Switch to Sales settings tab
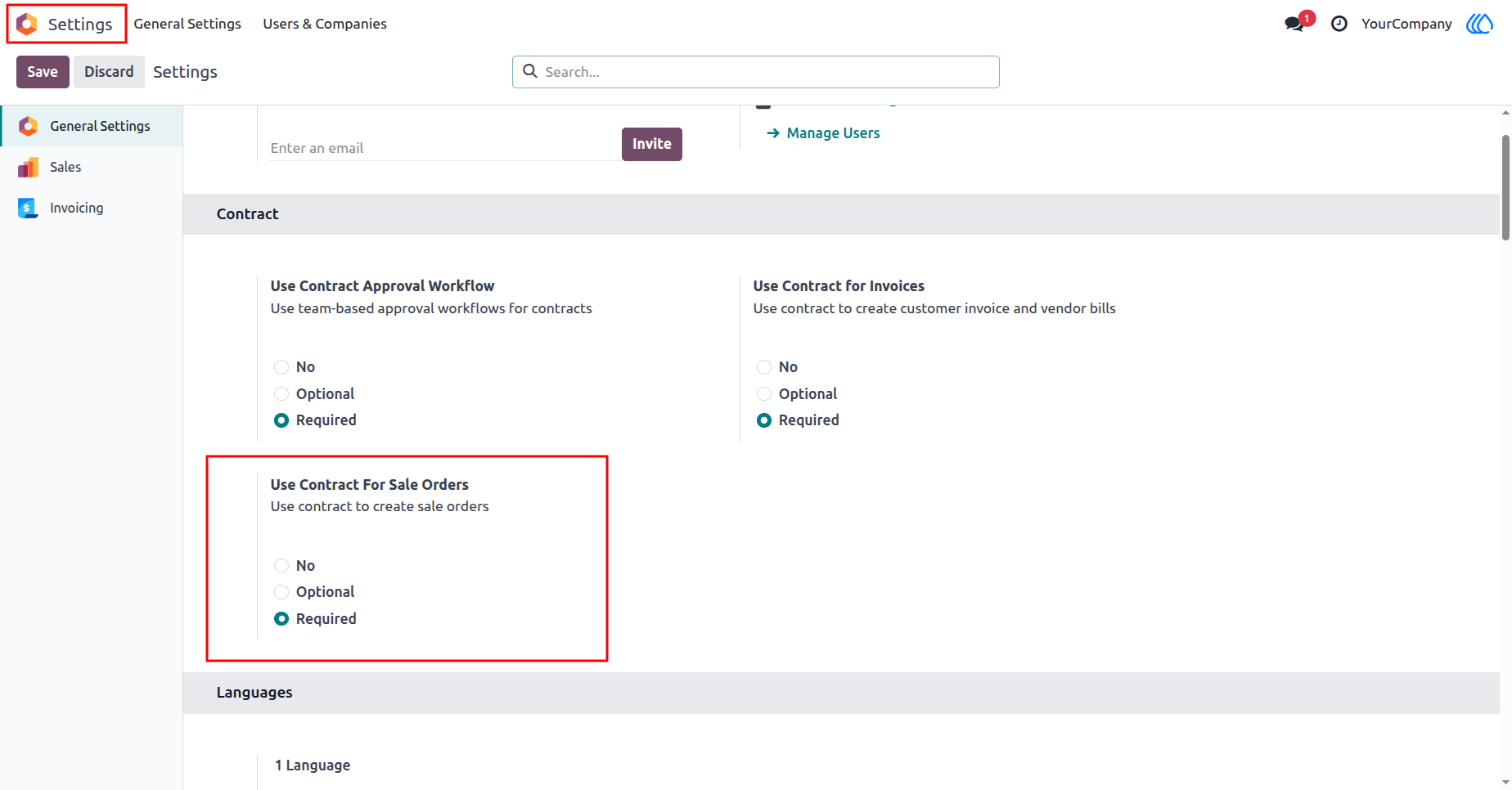Viewport: 1512px width, 790px height. coord(92,167)
